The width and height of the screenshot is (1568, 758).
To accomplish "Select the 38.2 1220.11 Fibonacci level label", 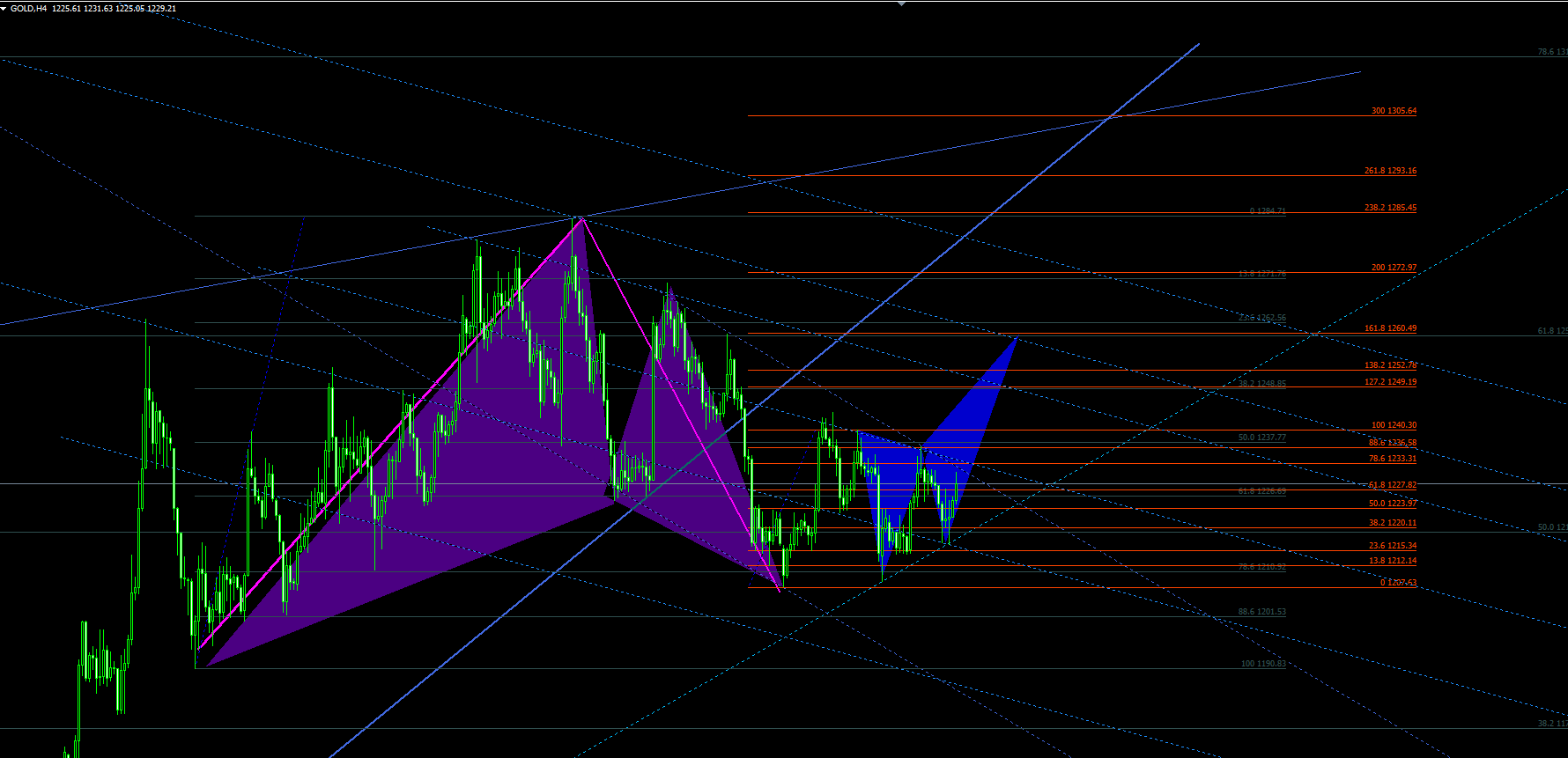I will 1393,523.
